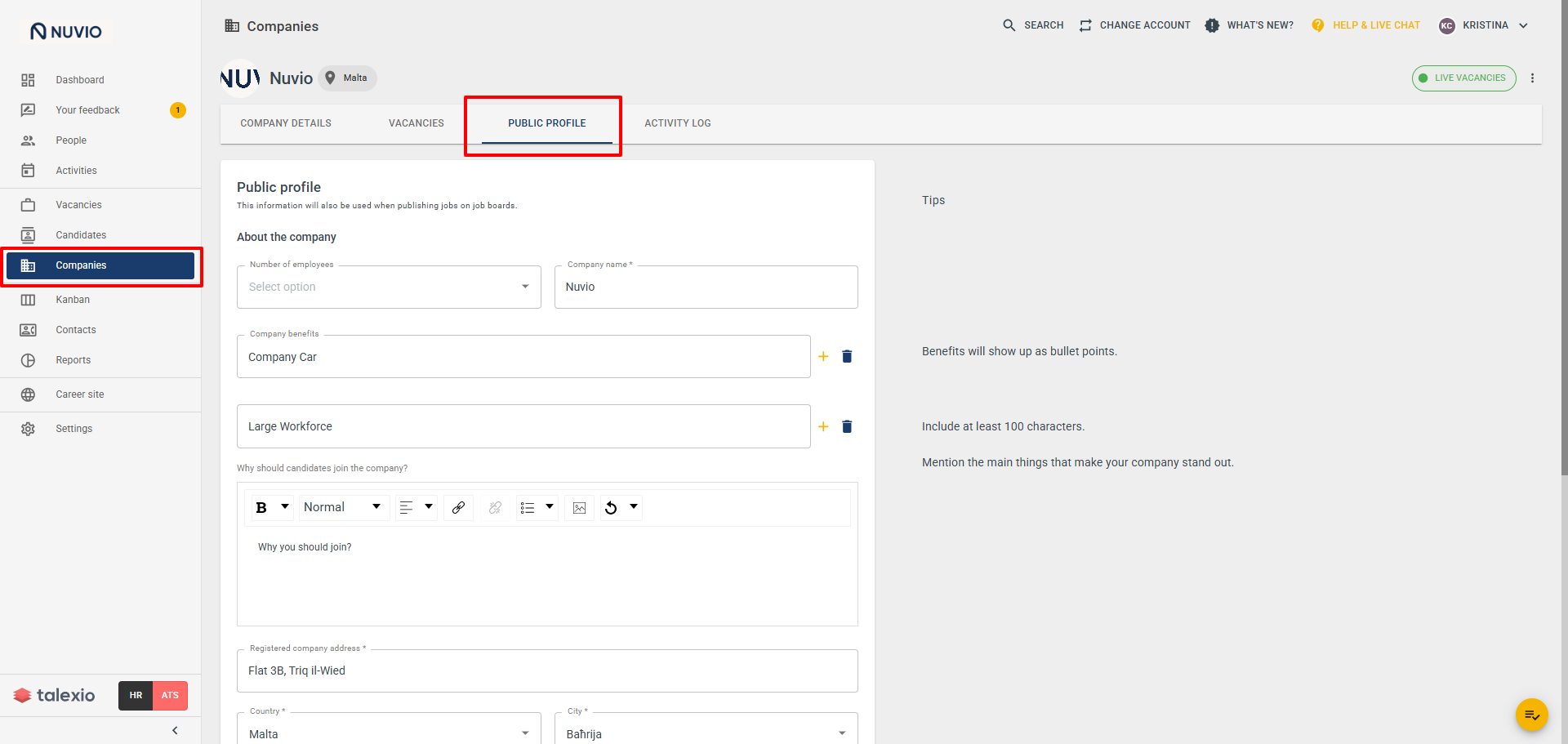1568x744 pixels.
Task: Switch to the Activity Log tab
Action: coord(678,123)
